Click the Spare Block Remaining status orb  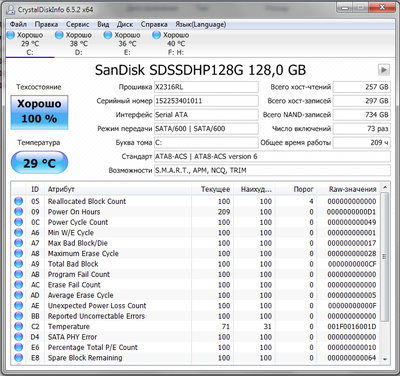[x=19, y=358]
